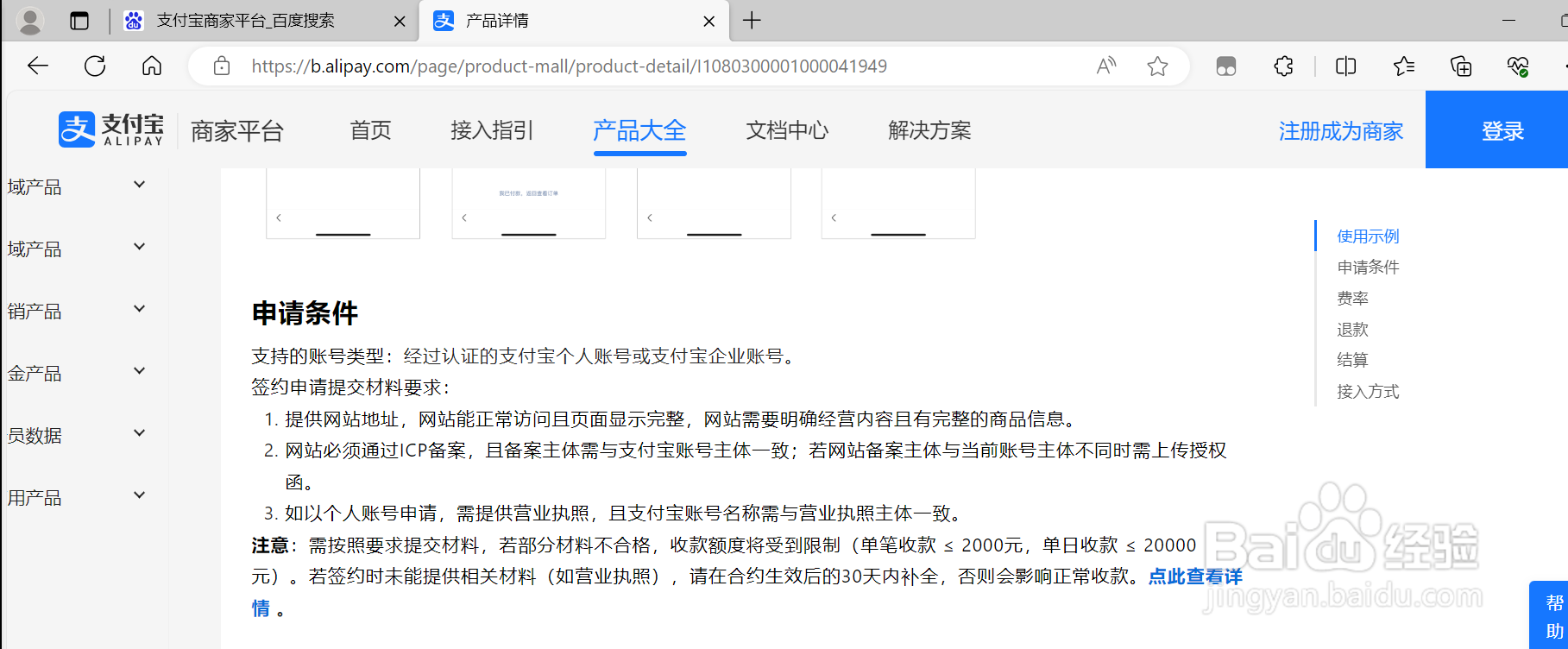
Task: Open the 点此查看详情 link
Action: [x=1194, y=577]
